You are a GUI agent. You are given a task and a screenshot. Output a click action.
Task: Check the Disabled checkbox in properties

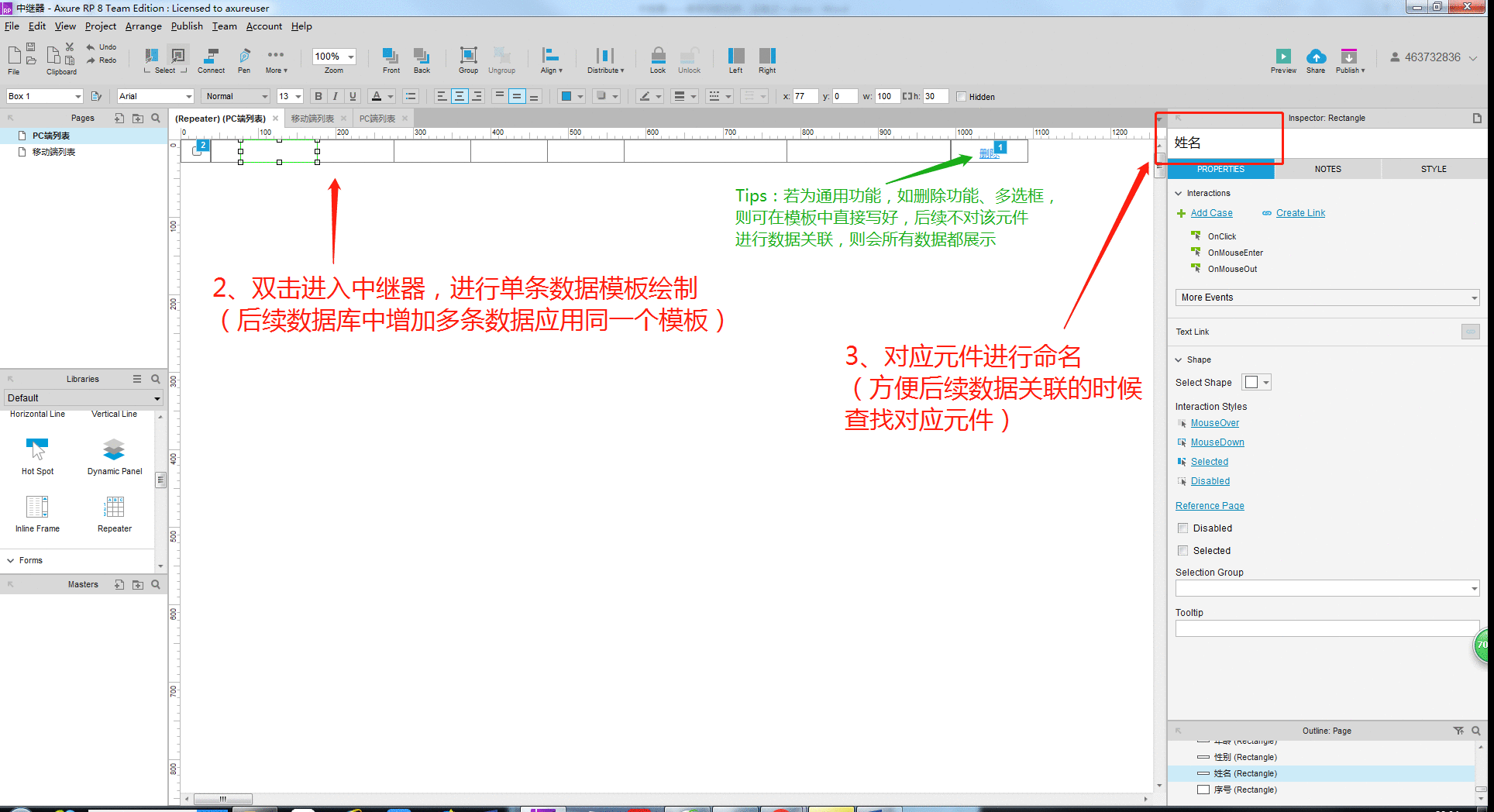pyautogui.click(x=1183, y=528)
